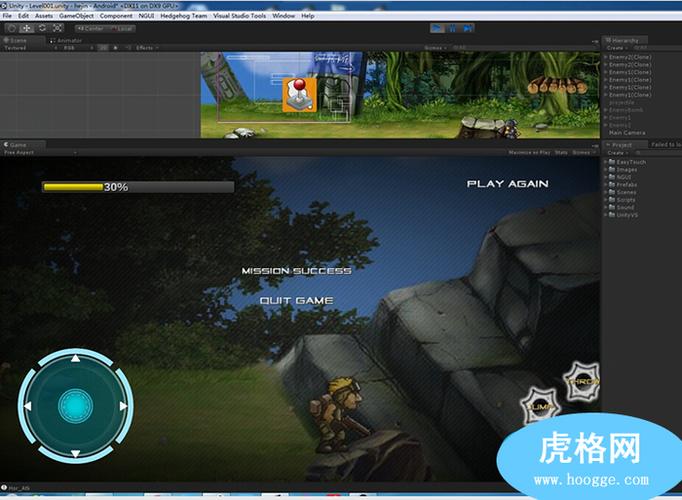Viewport: 682px width, 500px height.
Task: Select the Scale transform tool
Action: (x=57, y=28)
